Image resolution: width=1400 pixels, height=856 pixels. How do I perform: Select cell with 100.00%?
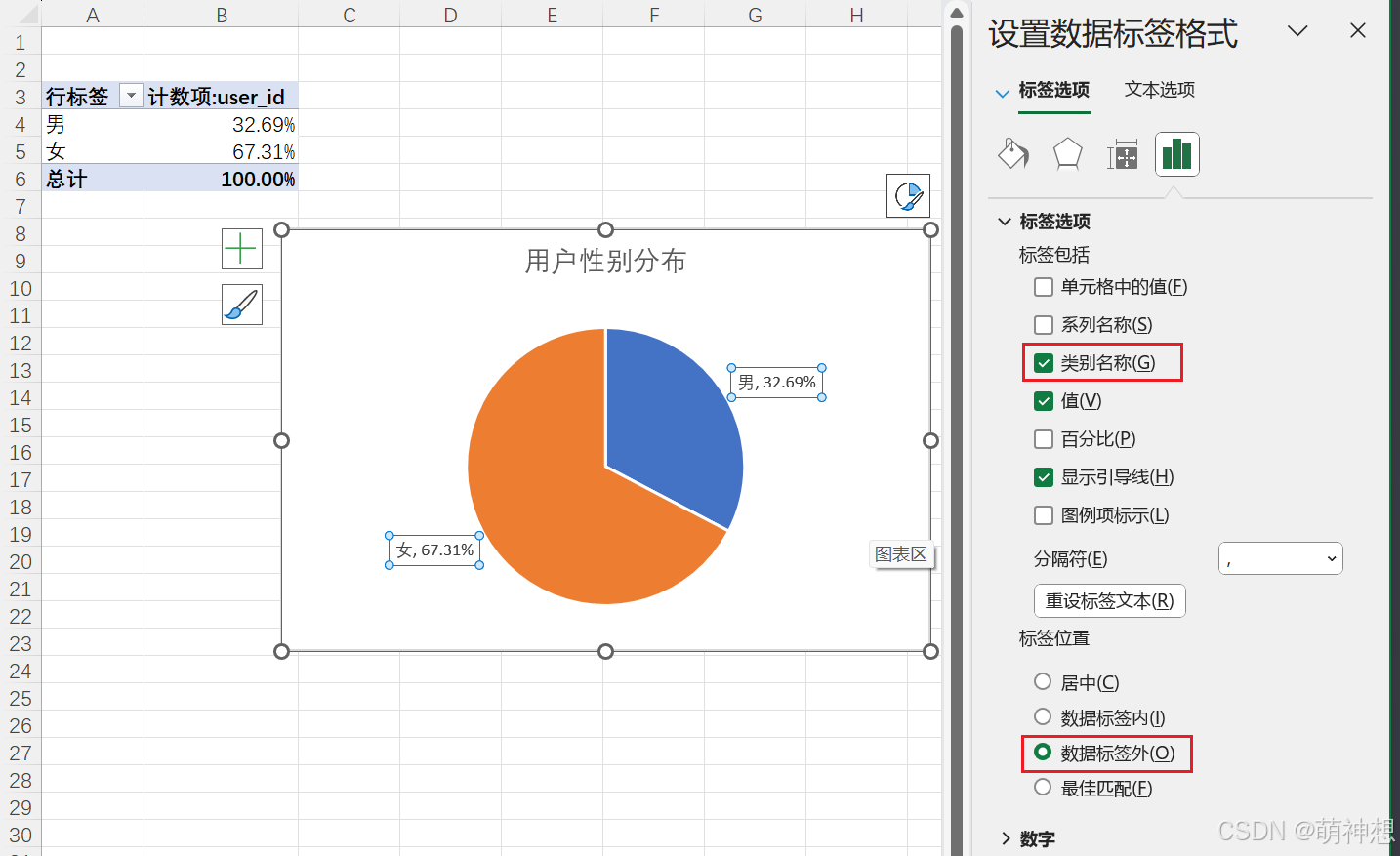pyautogui.click(x=222, y=179)
